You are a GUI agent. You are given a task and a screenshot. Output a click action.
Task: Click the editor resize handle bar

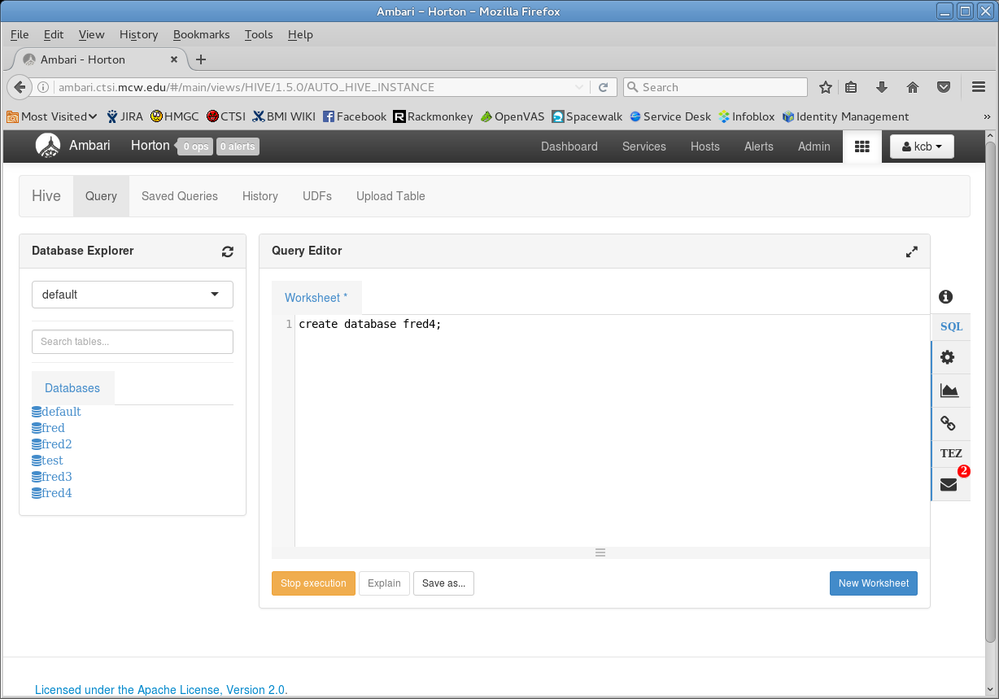tap(600, 552)
